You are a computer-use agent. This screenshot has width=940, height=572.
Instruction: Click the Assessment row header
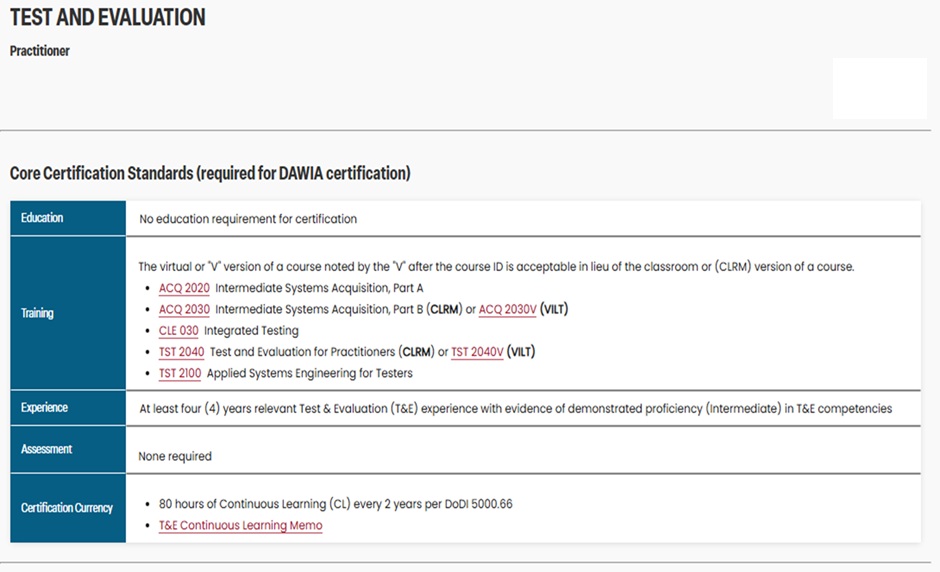point(68,449)
